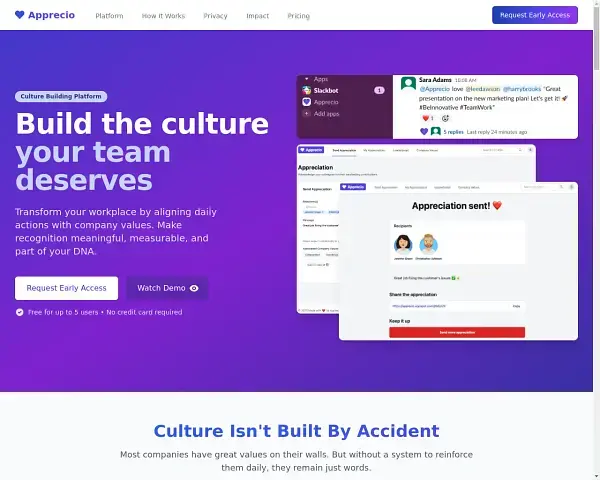The width and height of the screenshot is (600, 480).
Task: Collapse the Apps section arrow in Slack
Action: pyautogui.click(x=307, y=78)
